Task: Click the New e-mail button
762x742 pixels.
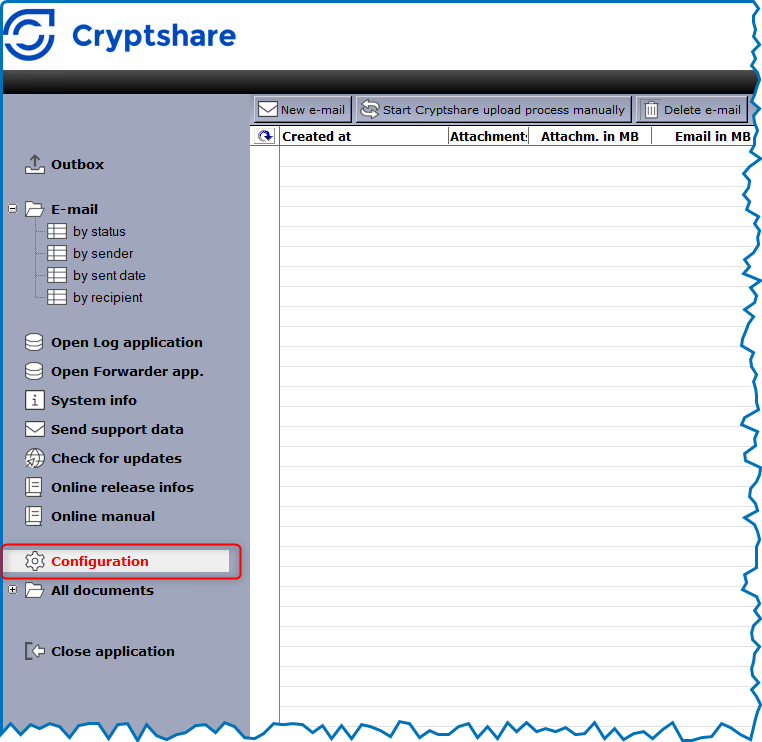Action: click(302, 110)
